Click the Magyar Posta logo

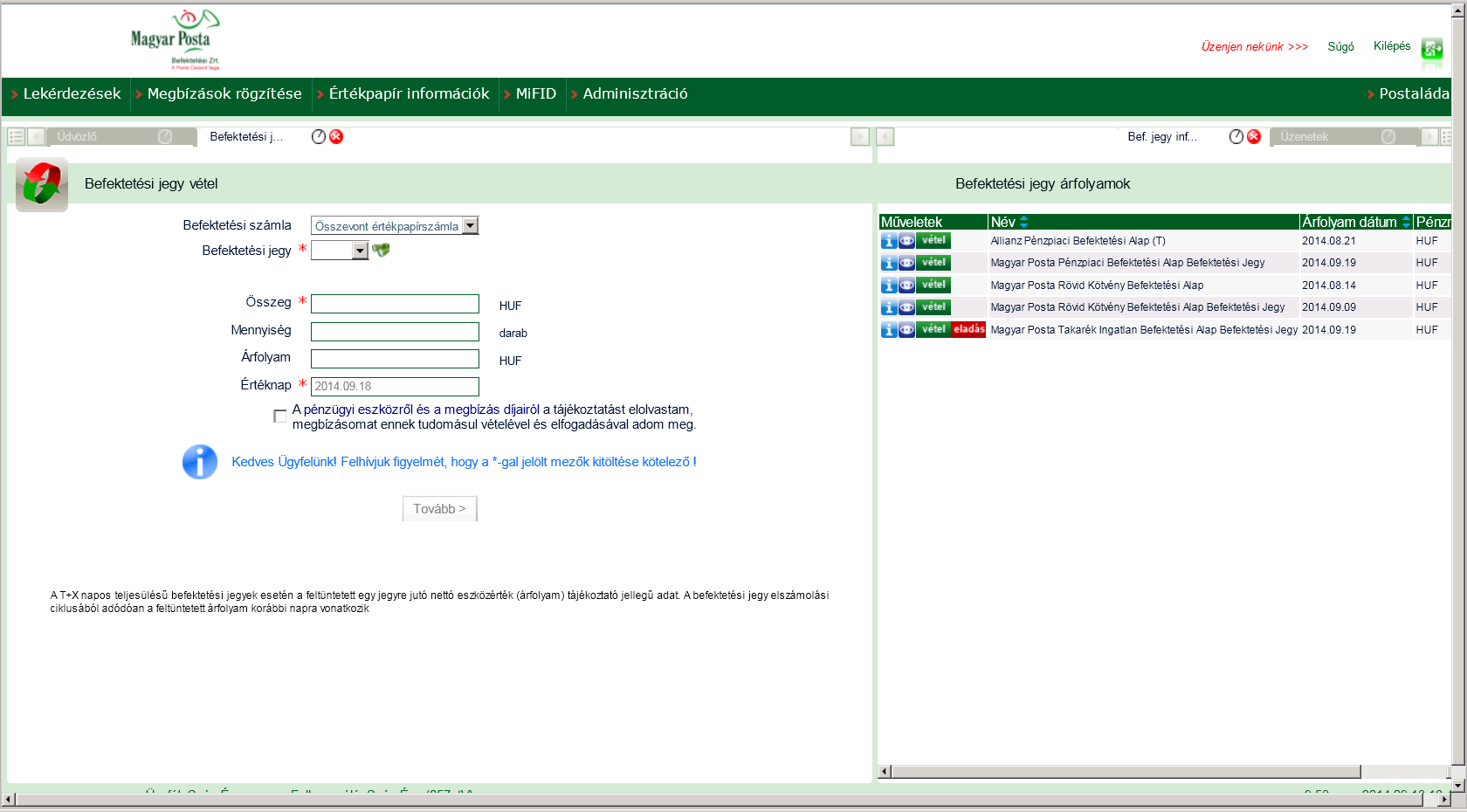point(175,39)
